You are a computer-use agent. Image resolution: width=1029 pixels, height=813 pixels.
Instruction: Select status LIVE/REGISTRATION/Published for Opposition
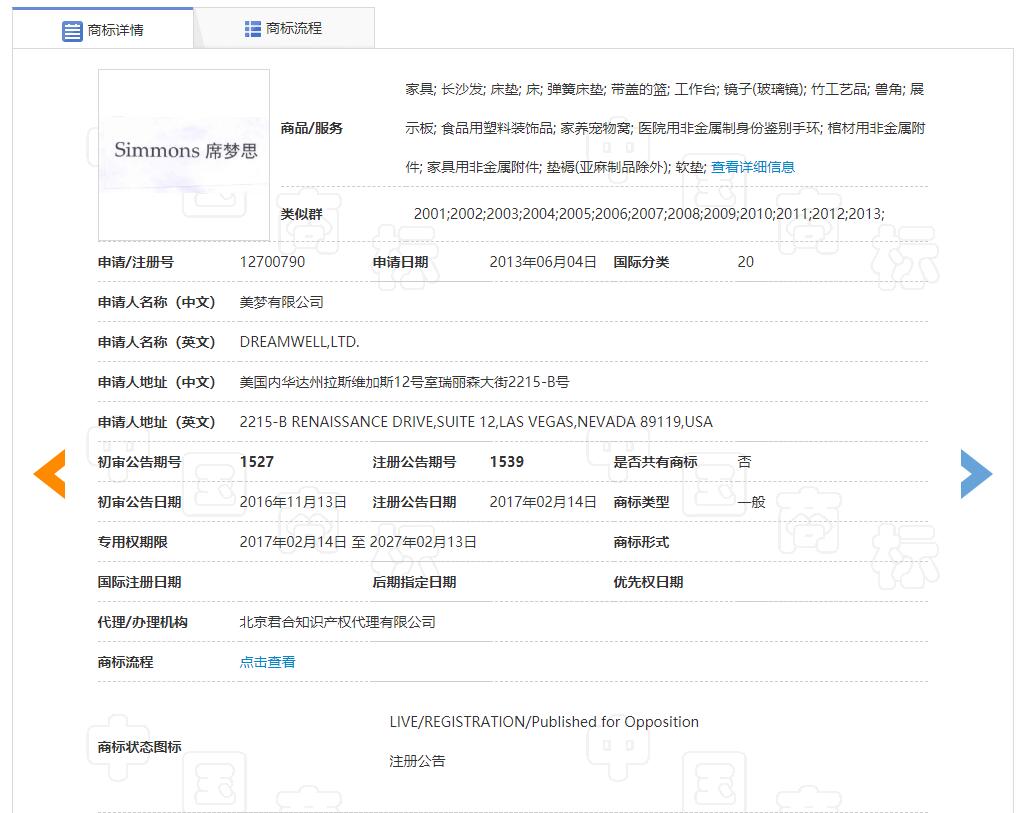pyautogui.click(x=544, y=722)
